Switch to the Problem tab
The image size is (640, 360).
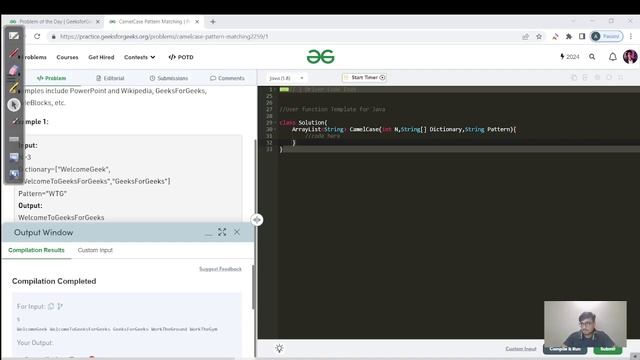(51, 78)
